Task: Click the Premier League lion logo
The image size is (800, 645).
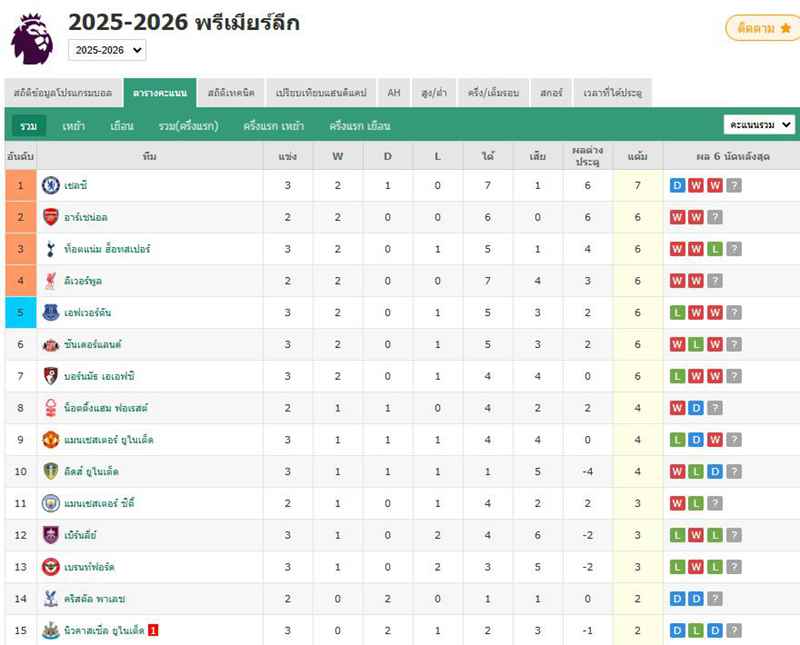Action: point(32,39)
